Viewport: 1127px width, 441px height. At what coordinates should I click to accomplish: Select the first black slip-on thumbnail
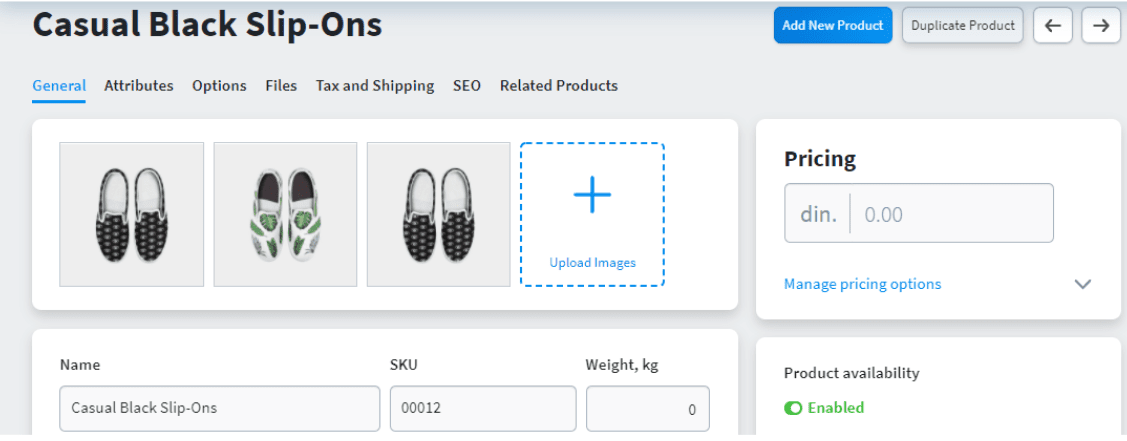pos(132,214)
